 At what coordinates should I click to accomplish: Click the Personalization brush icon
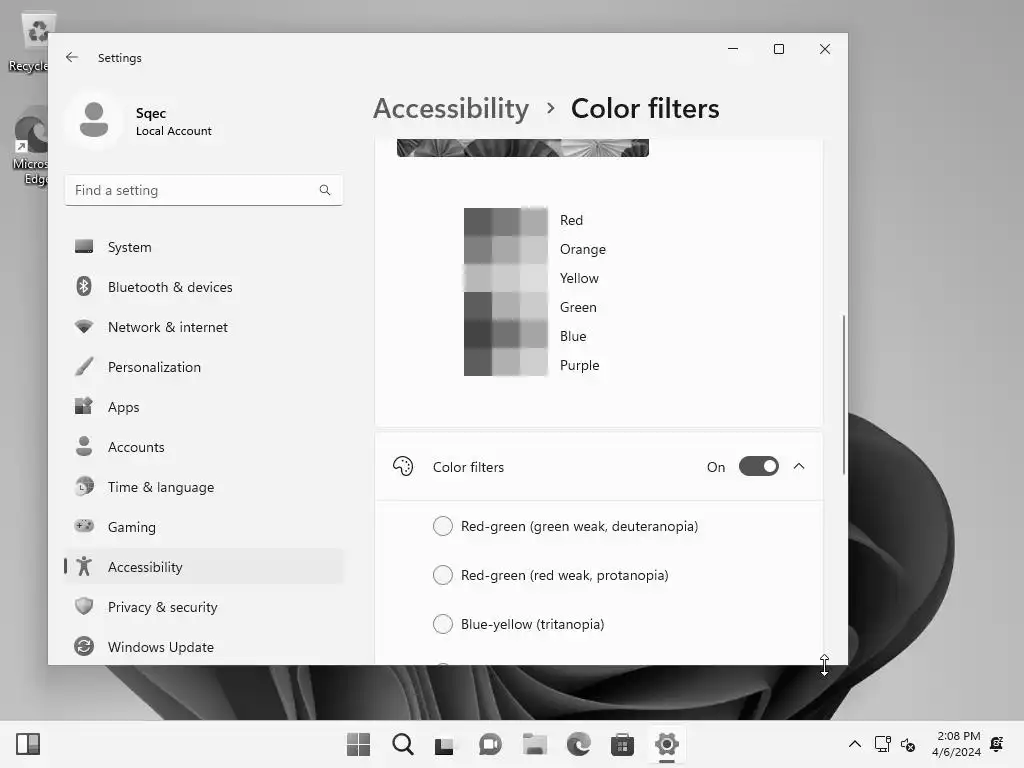click(x=84, y=366)
